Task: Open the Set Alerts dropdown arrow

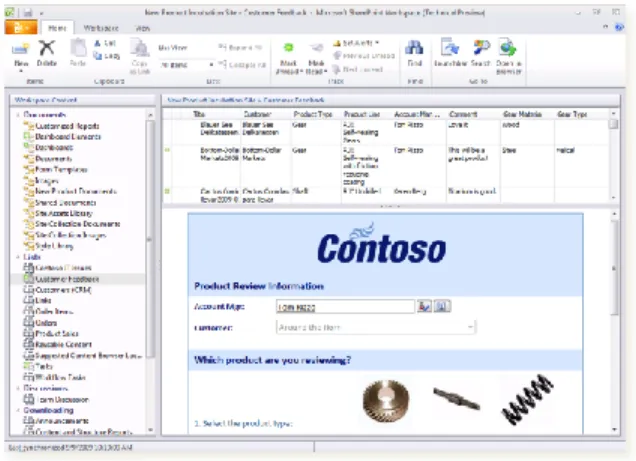Action: (x=377, y=43)
